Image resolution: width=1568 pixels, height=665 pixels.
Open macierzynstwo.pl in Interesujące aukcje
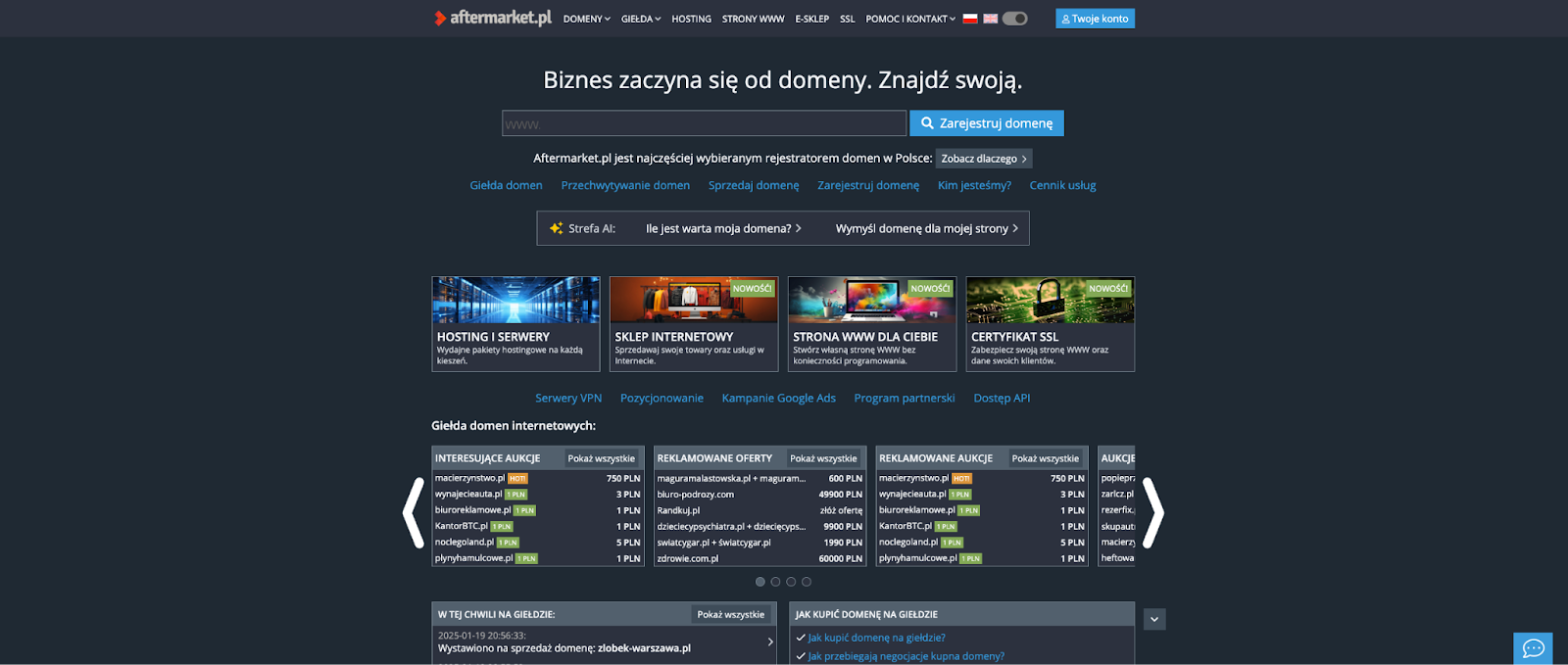coord(470,478)
